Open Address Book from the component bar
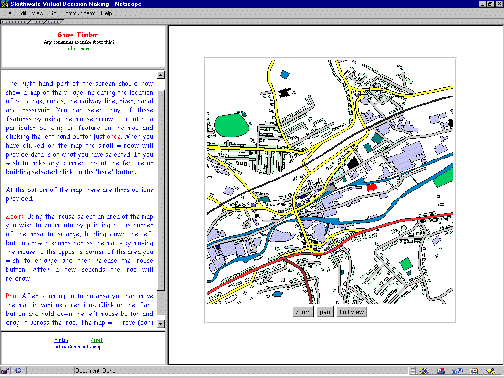 click(x=474, y=371)
